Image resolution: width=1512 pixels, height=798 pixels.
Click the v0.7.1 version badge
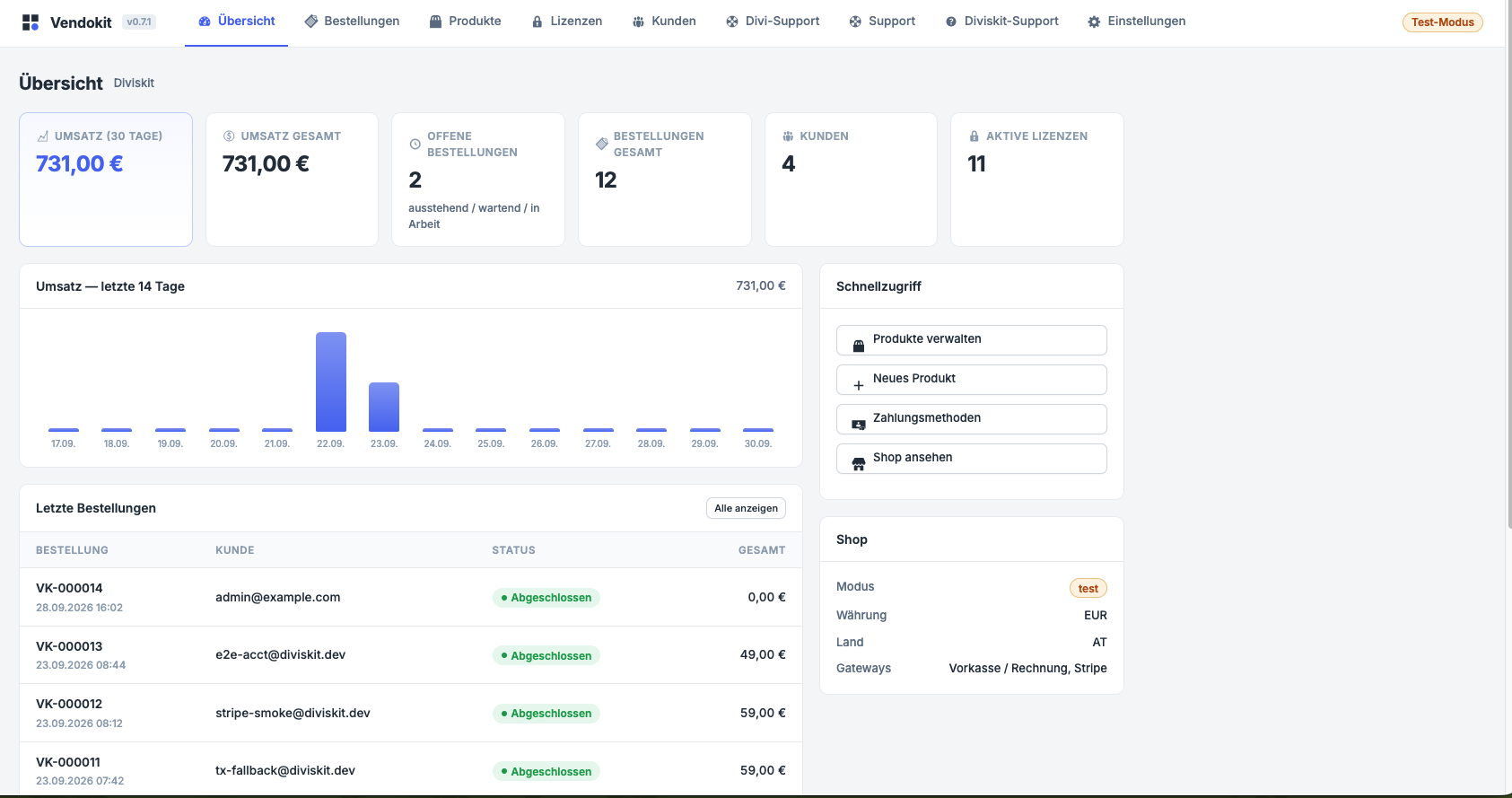[139, 22]
